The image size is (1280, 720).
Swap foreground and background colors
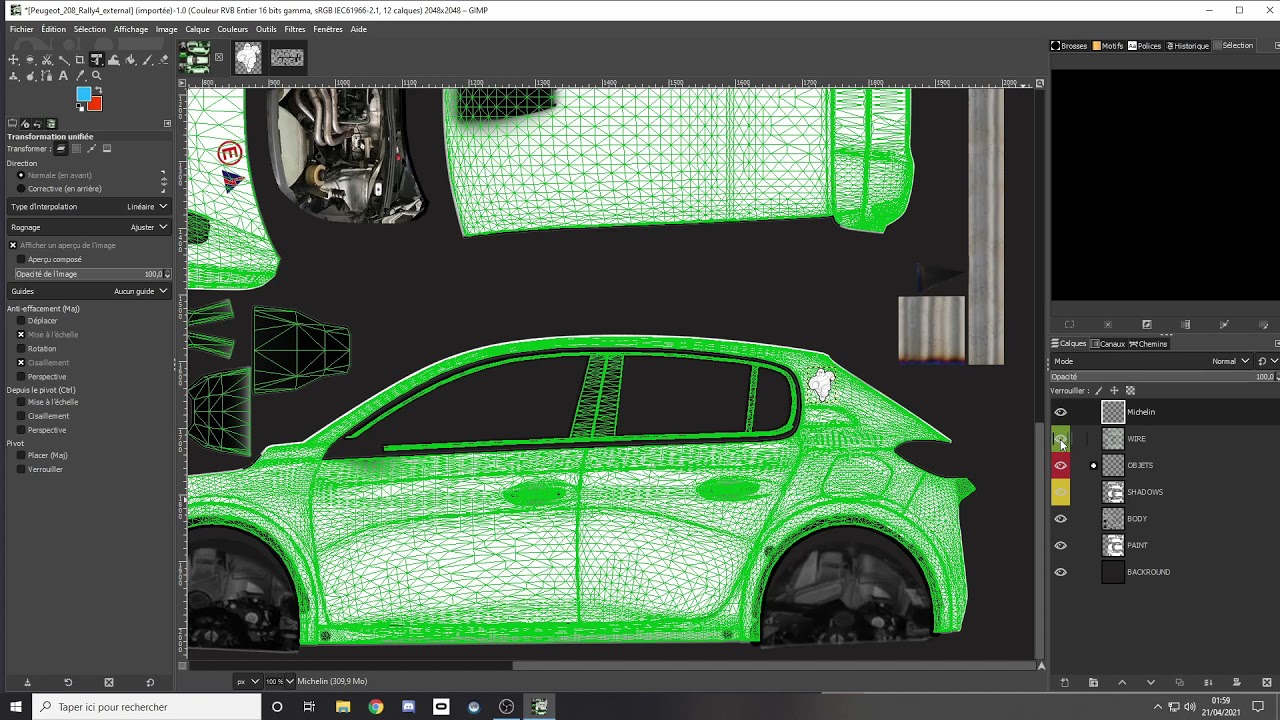click(99, 90)
